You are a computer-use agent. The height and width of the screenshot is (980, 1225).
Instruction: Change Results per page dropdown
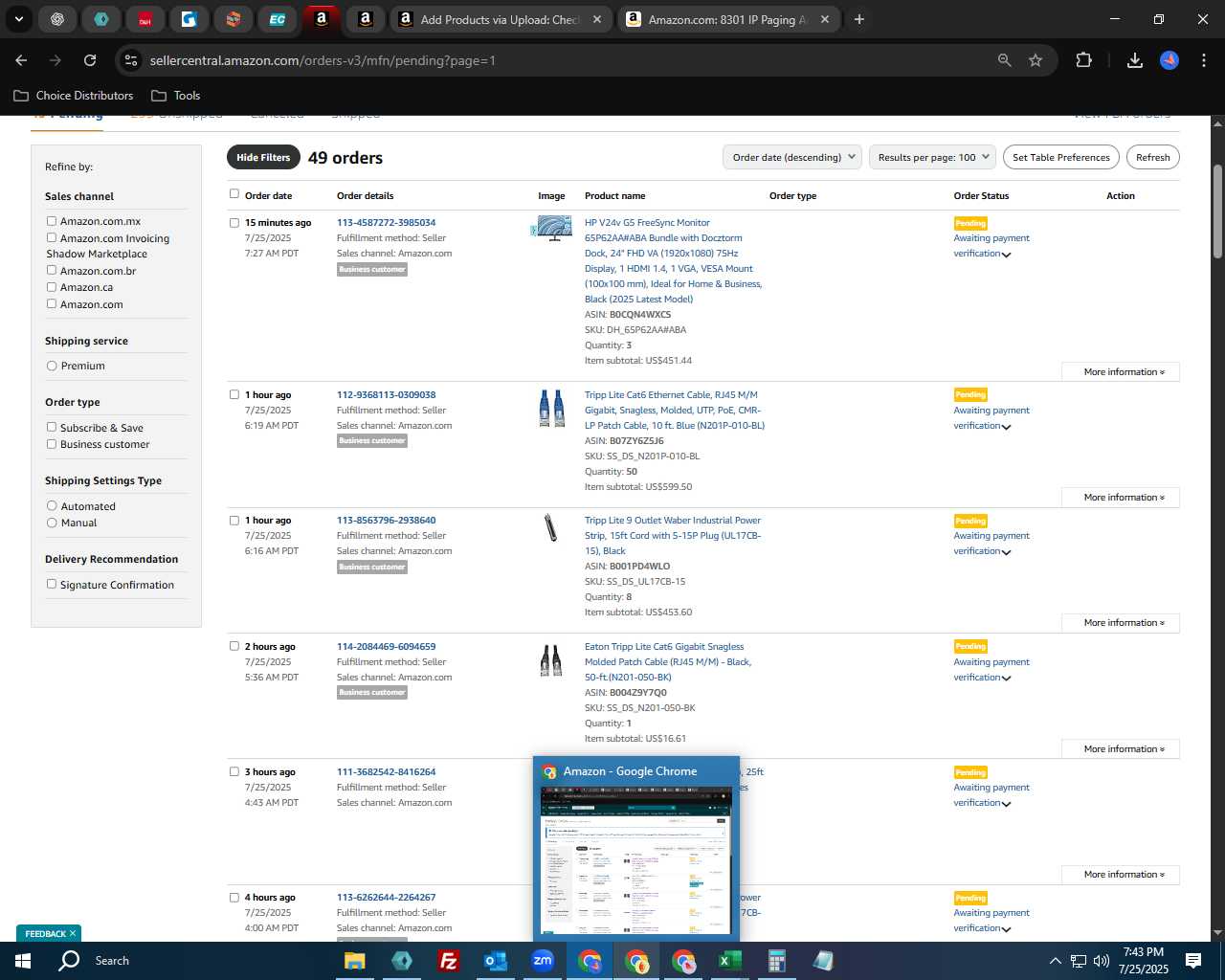[x=933, y=158]
